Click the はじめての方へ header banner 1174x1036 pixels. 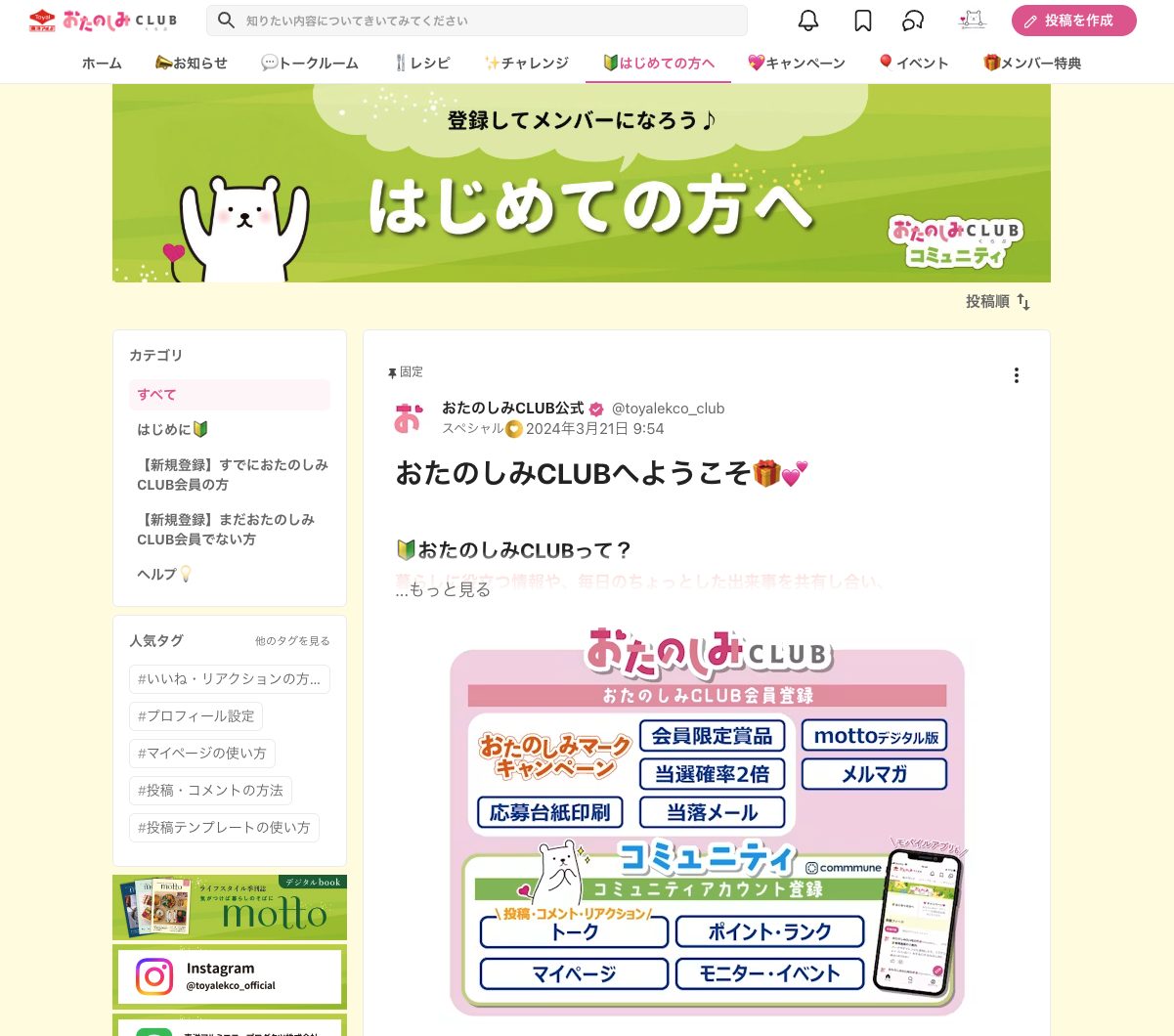point(582,183)
